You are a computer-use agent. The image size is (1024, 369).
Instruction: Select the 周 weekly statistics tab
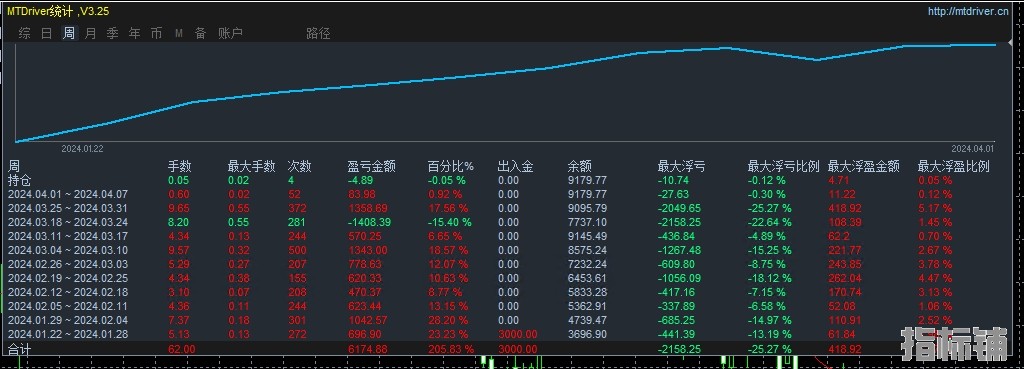69,33
